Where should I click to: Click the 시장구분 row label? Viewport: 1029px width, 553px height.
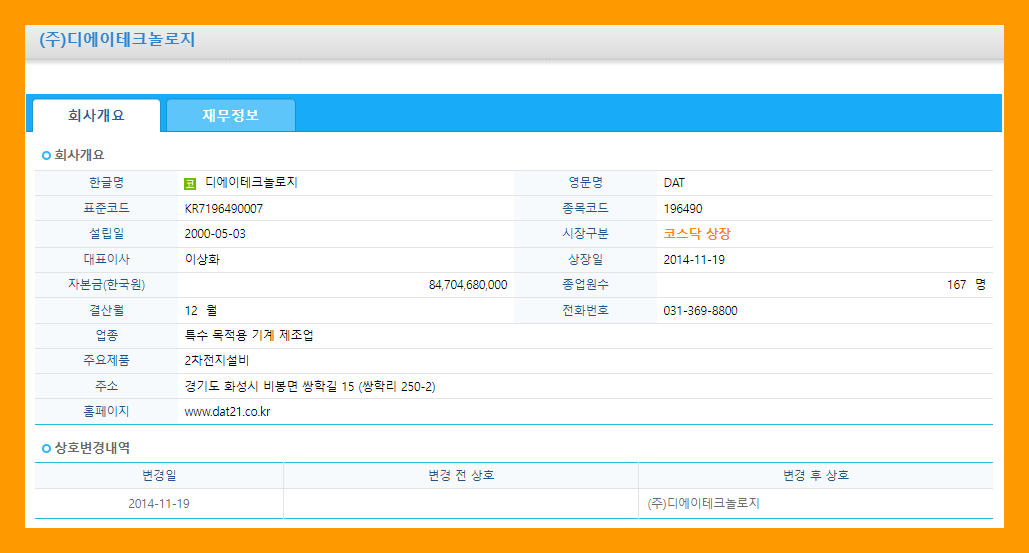point(585,234)
